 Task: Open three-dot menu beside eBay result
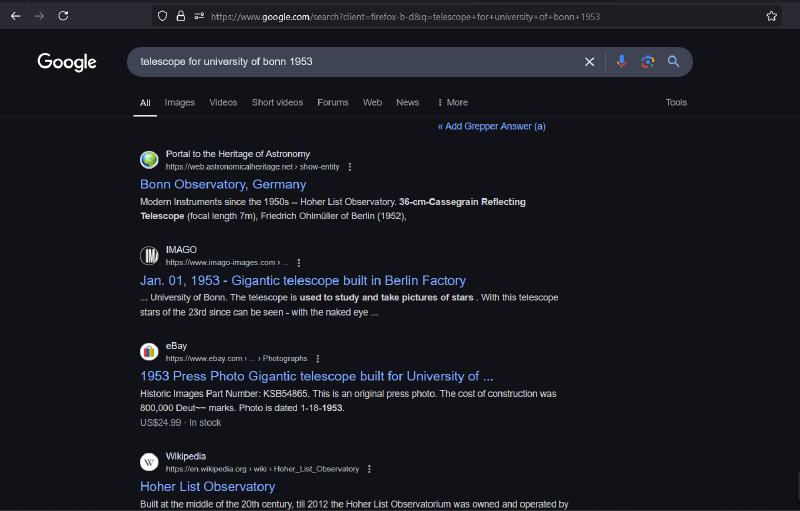pos(318,359)
